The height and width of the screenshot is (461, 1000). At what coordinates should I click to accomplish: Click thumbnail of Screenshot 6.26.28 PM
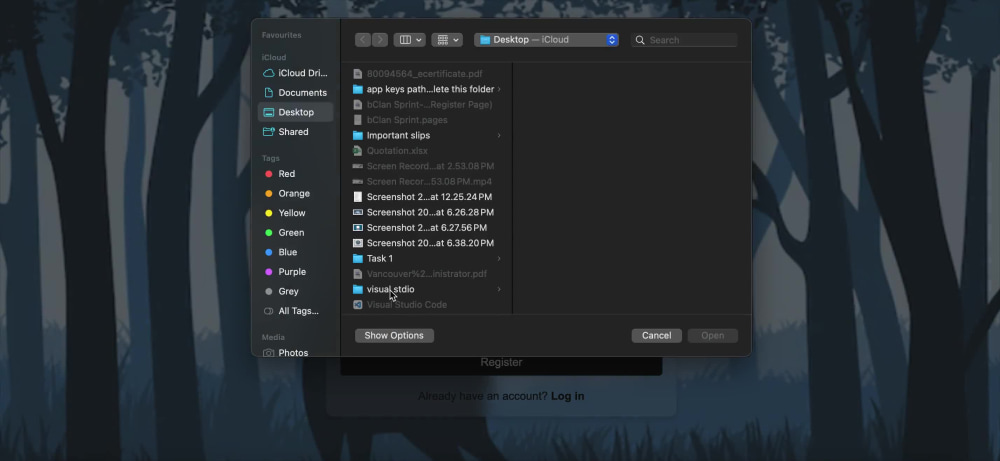point(358,212)
